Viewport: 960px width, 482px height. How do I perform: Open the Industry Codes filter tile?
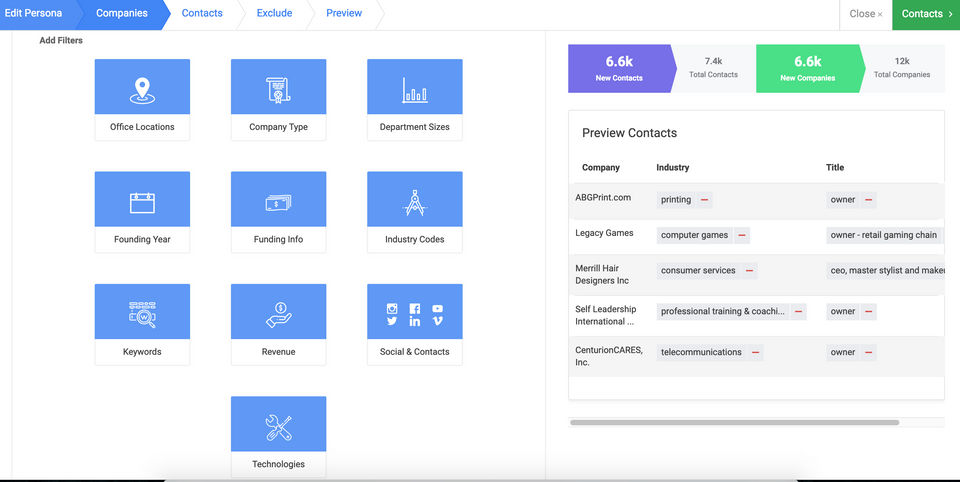pyautogui.click(x=414, y=212)
